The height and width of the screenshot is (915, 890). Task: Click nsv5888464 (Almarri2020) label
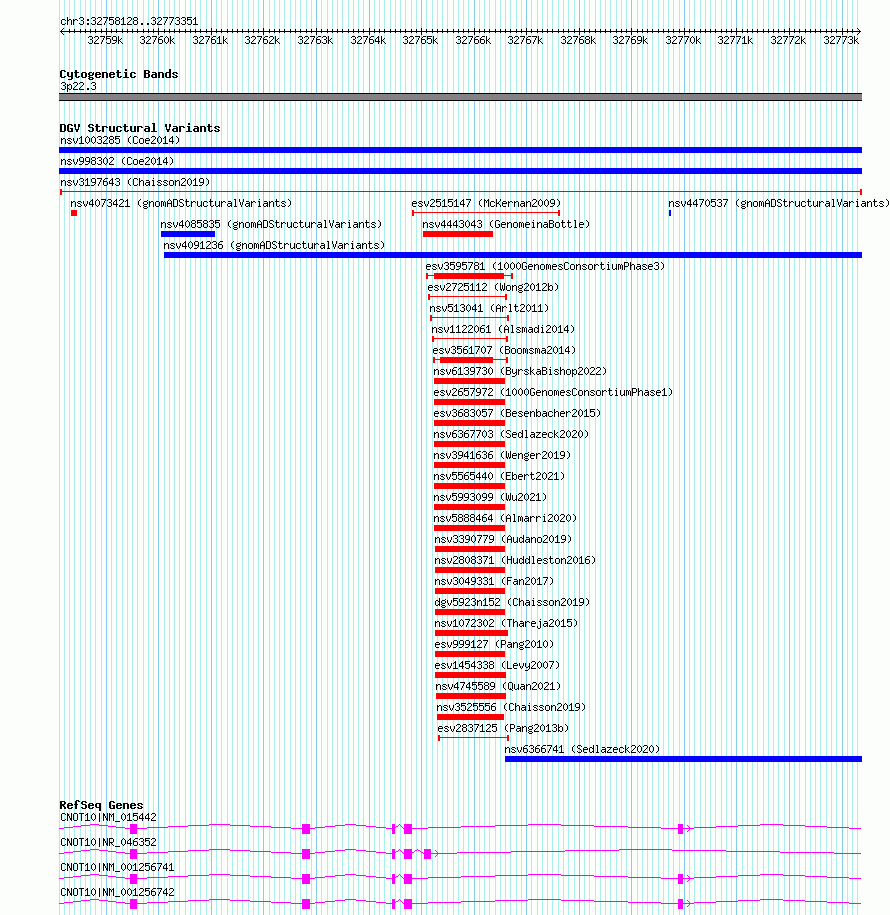coord(505,519)
